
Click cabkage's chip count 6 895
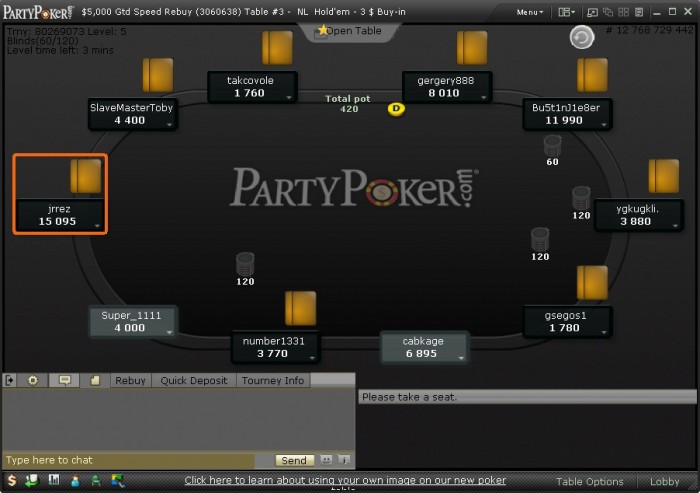[x=421, y=354]
